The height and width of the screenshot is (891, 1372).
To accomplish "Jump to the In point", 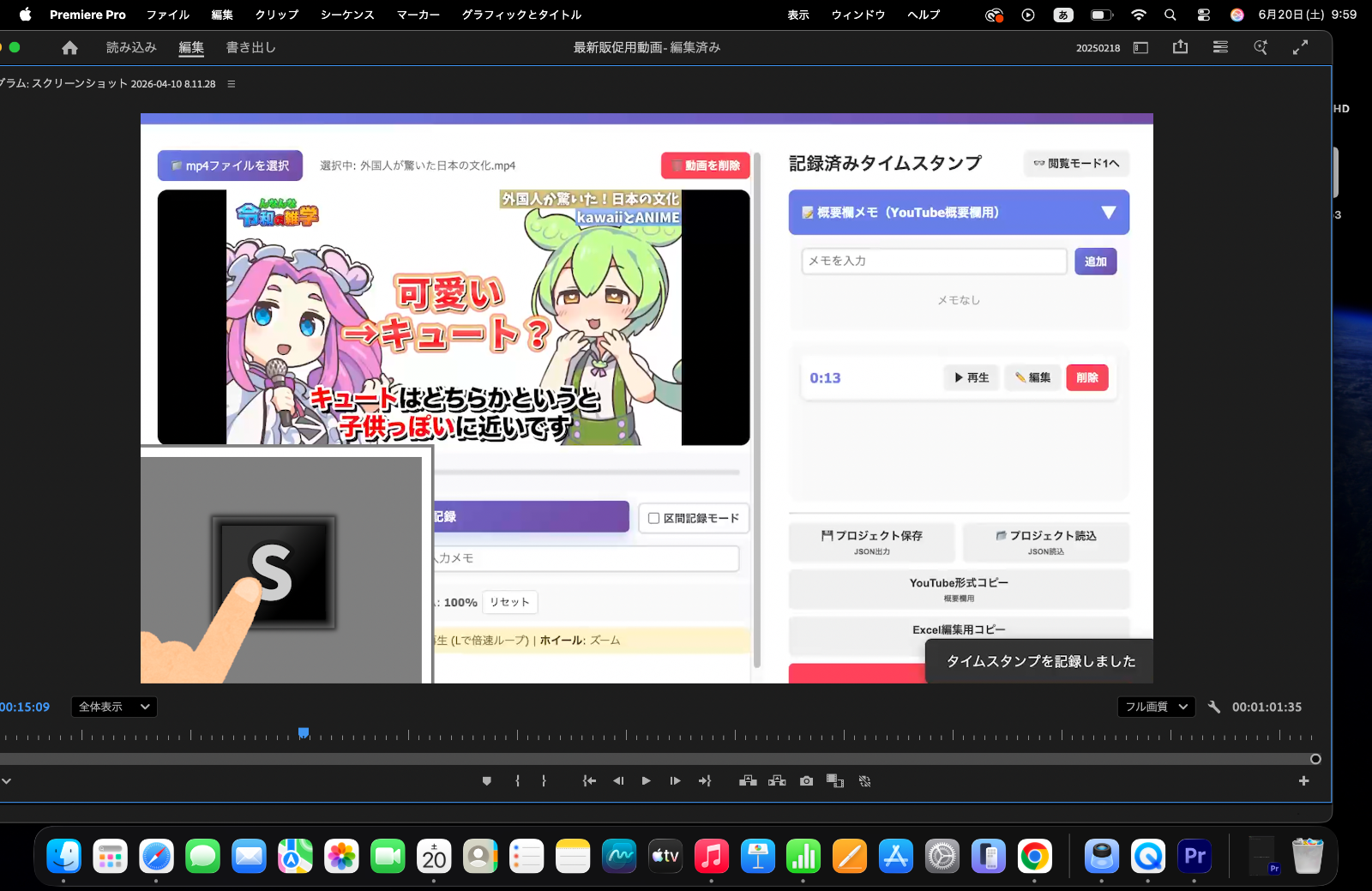I will [x=589, y=781].
